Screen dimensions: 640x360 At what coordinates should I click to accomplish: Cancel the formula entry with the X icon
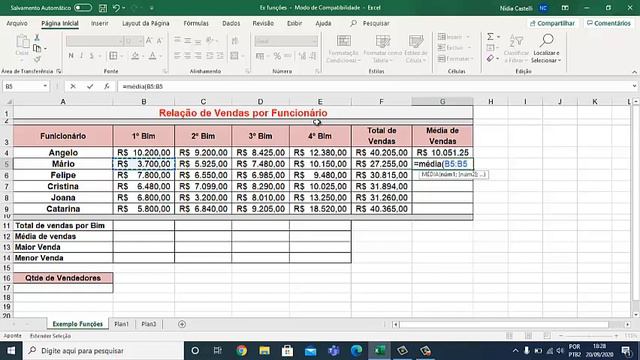[73, 86]
